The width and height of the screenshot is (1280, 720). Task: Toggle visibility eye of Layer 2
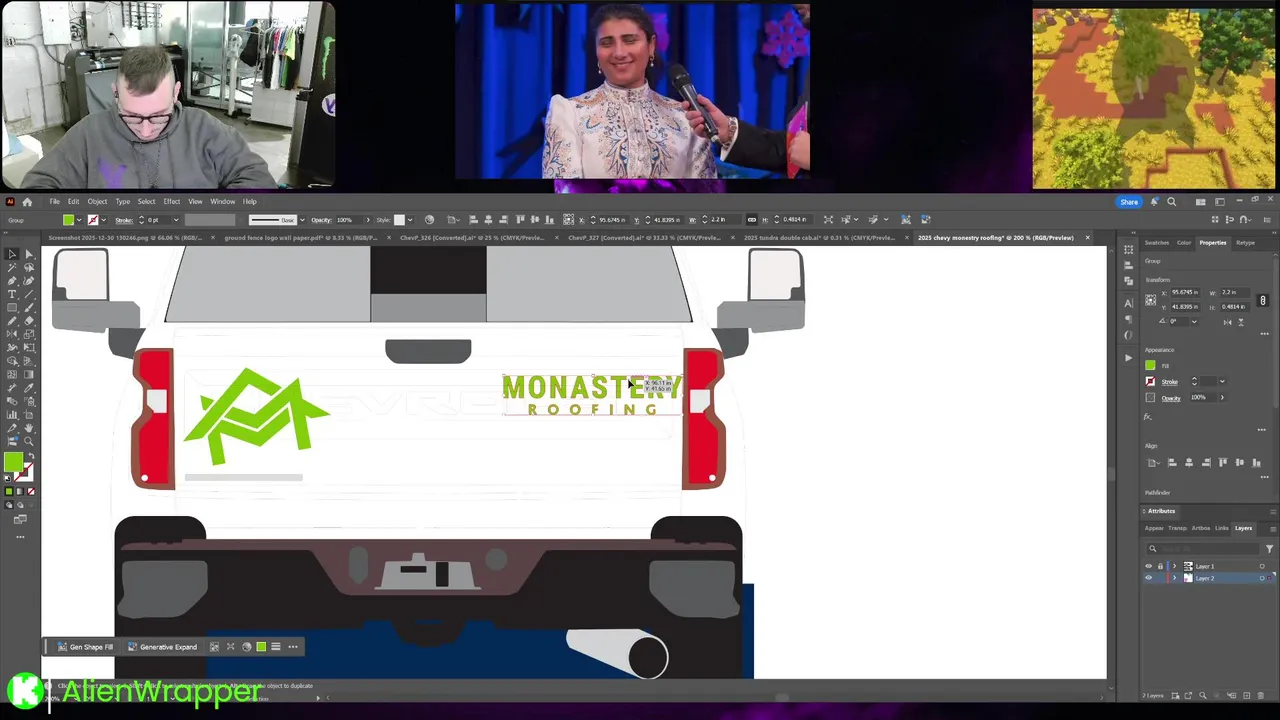[1149, 578]
